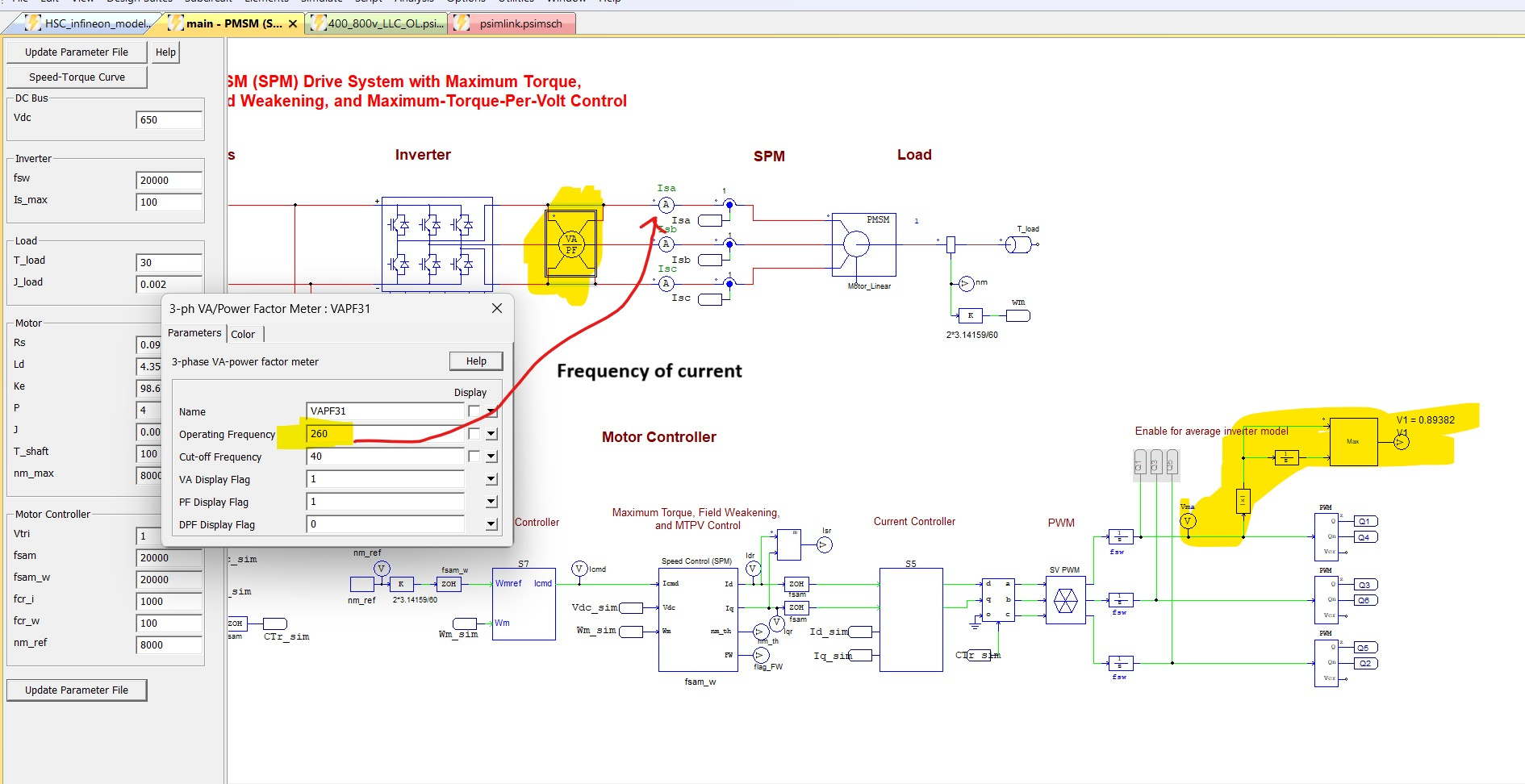Click the Cut-off Frequency field showing 40
Image resolution: width=1525 pixels, height=784 pixels.
[385, 457]
